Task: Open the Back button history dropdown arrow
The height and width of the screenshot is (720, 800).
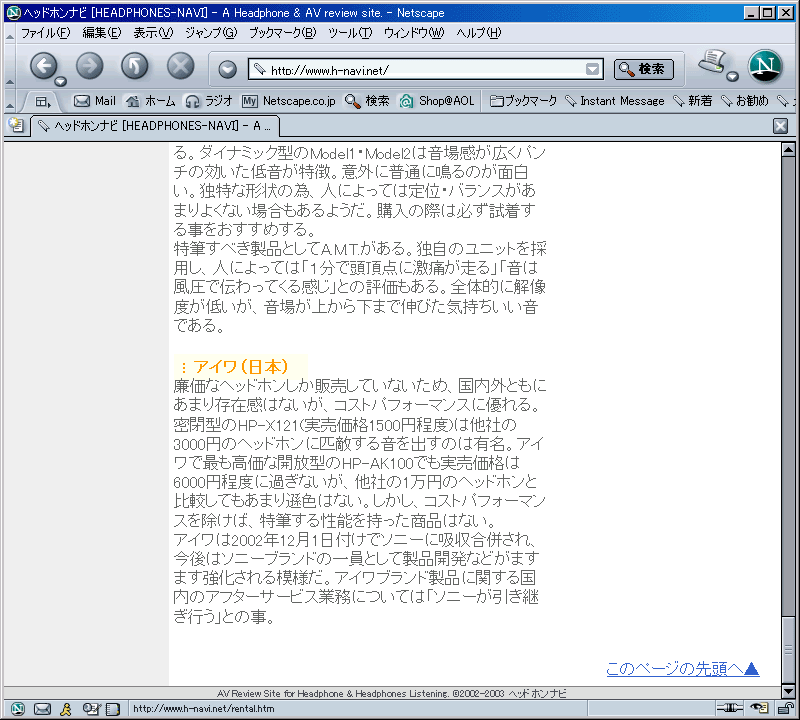Action: (x=61, y=81)
